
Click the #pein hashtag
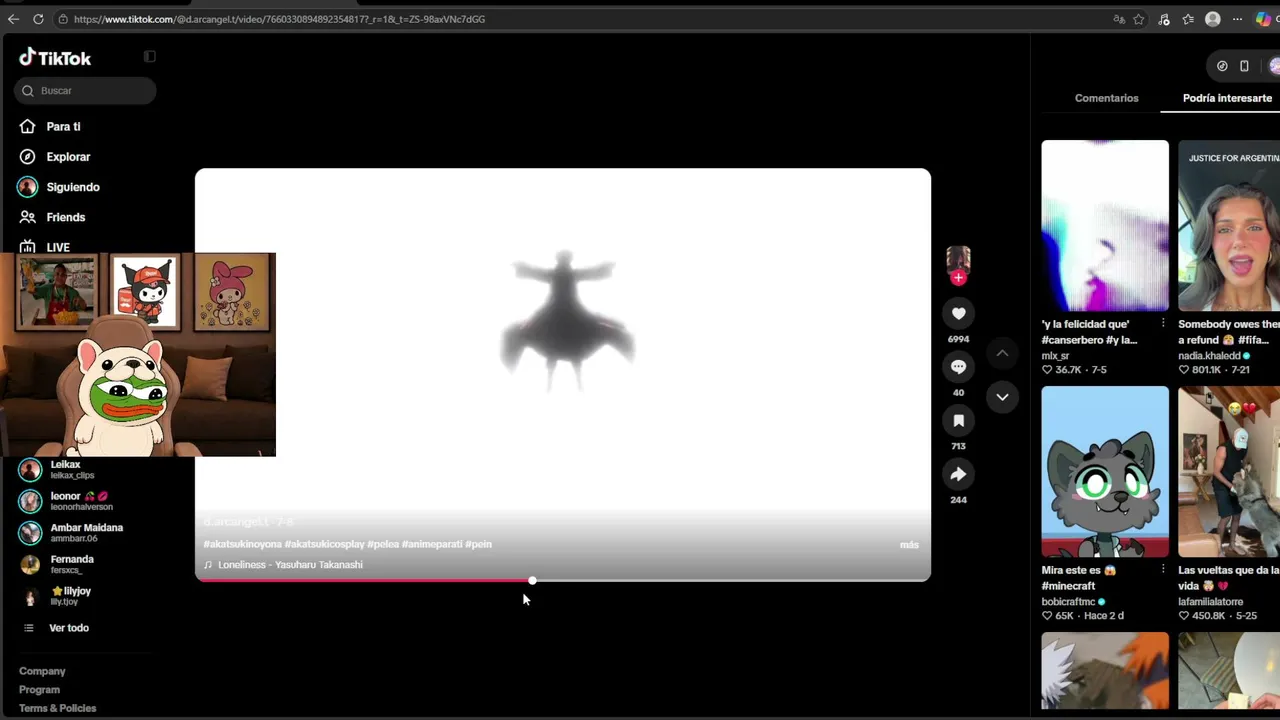(478, 544)
